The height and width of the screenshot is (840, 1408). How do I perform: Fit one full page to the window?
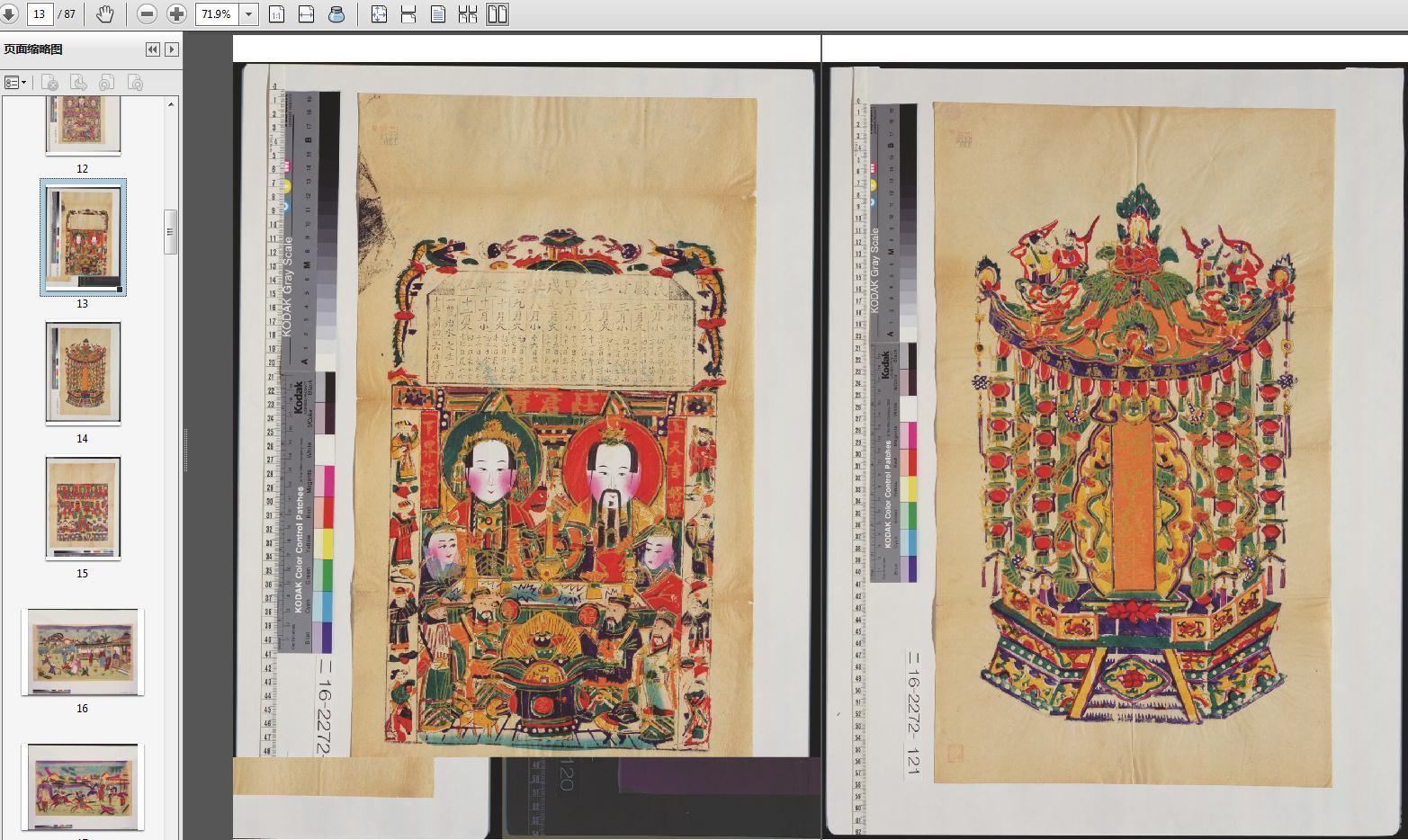[x=379, y=14]
